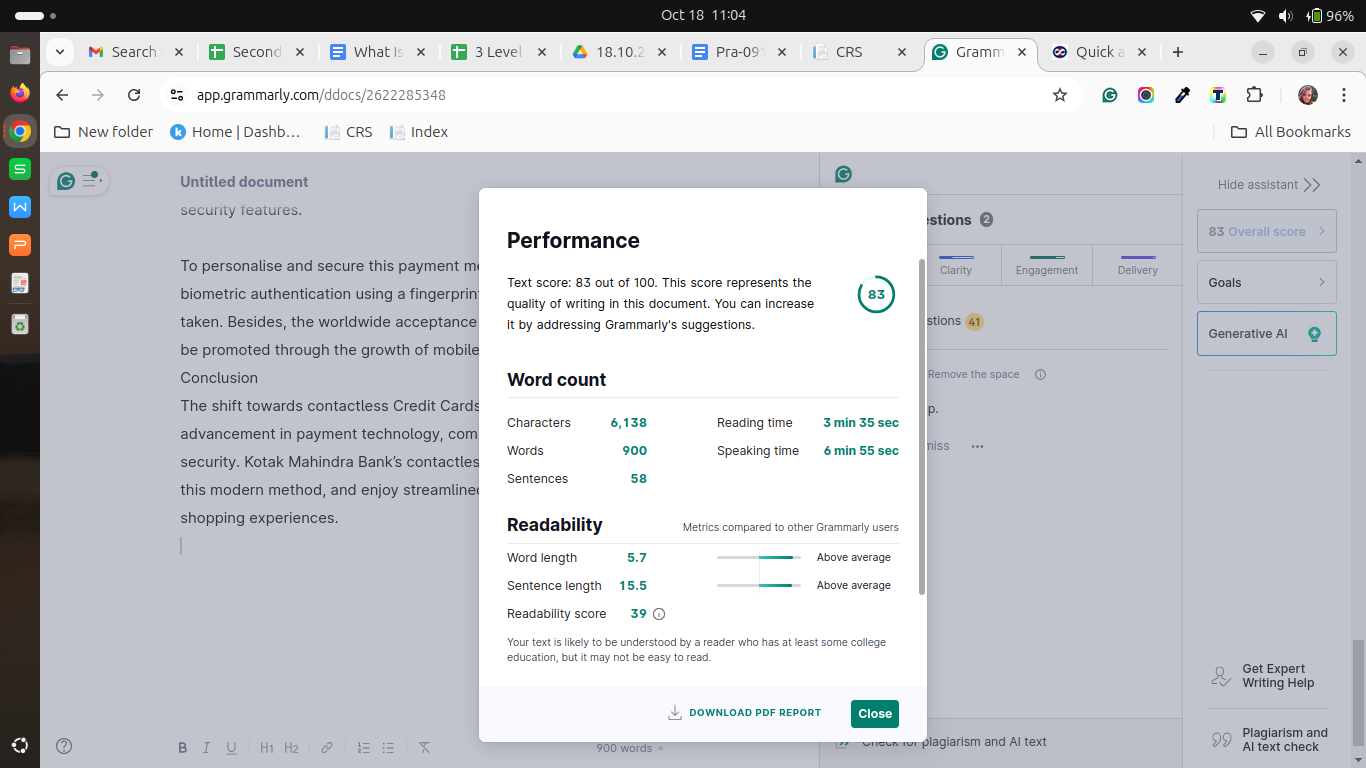Click Download PDF Report link
This screenshot has width=1366, height=768.
tap(755, 713)
